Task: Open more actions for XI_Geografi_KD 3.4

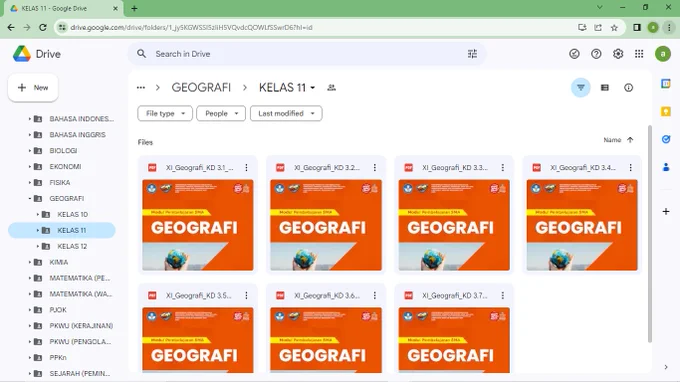Action: pyautogui.click(x=631, y=167)
